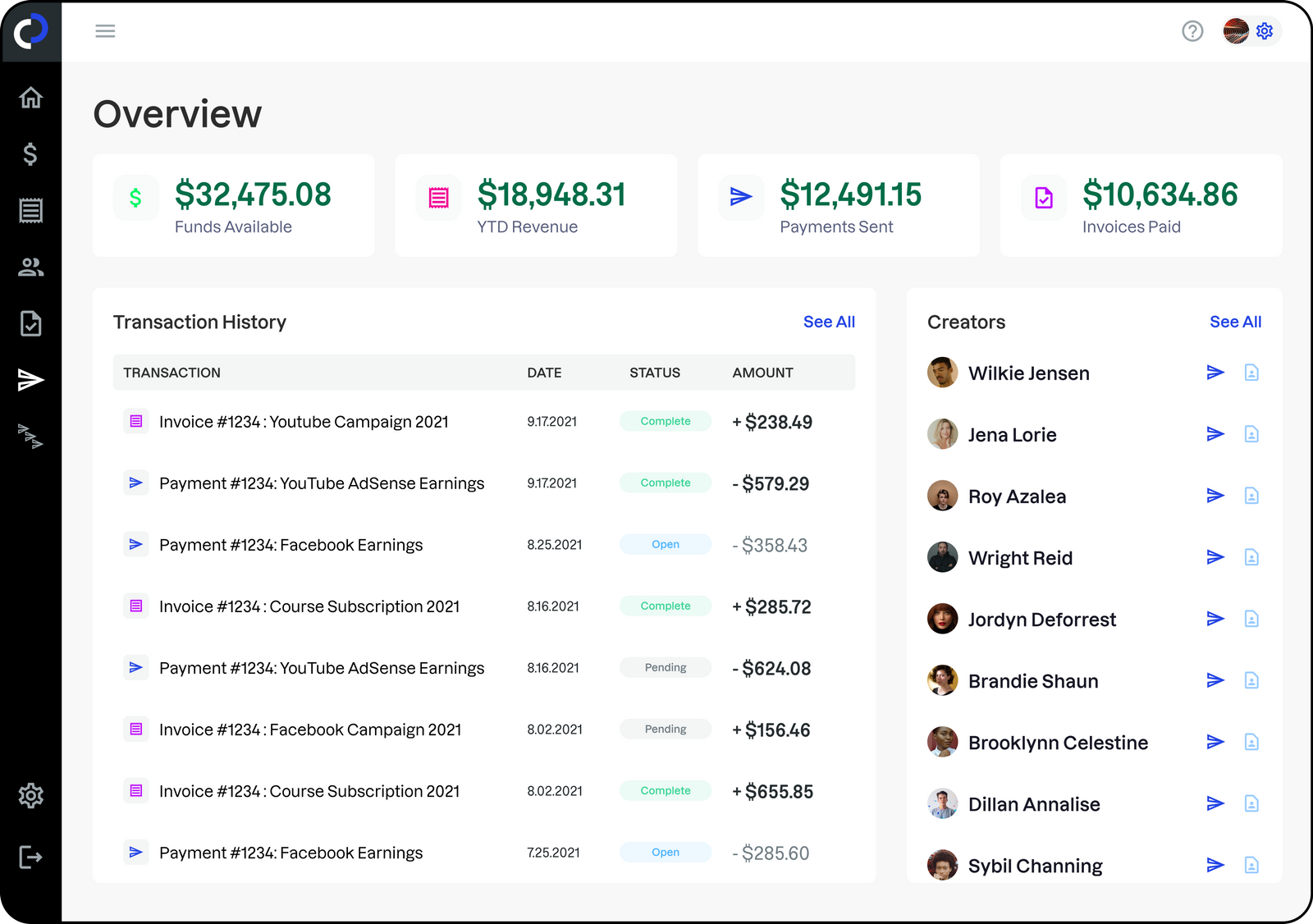Open approvals via the document-check sidebar icon
Screen dimensions: 1313x924
[31, 323]
